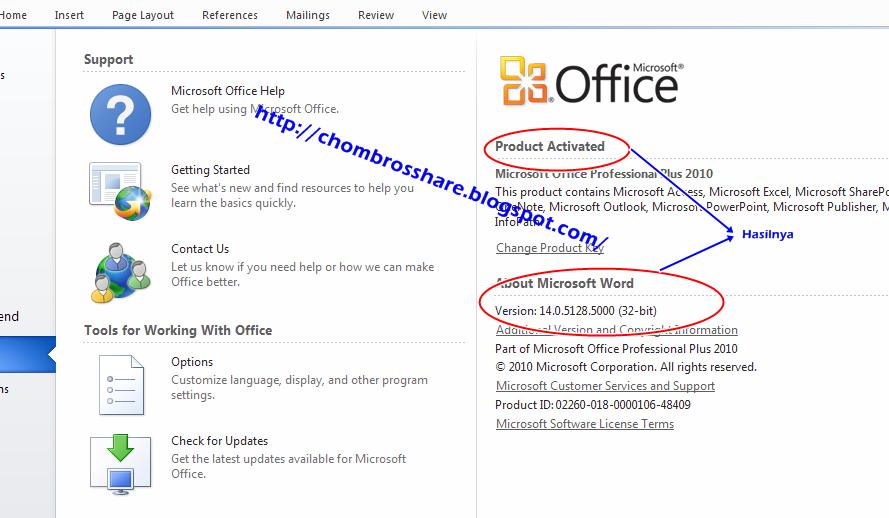
Task: Open Microsoft Office Help question mark icon
Action: tap(120, 114)
